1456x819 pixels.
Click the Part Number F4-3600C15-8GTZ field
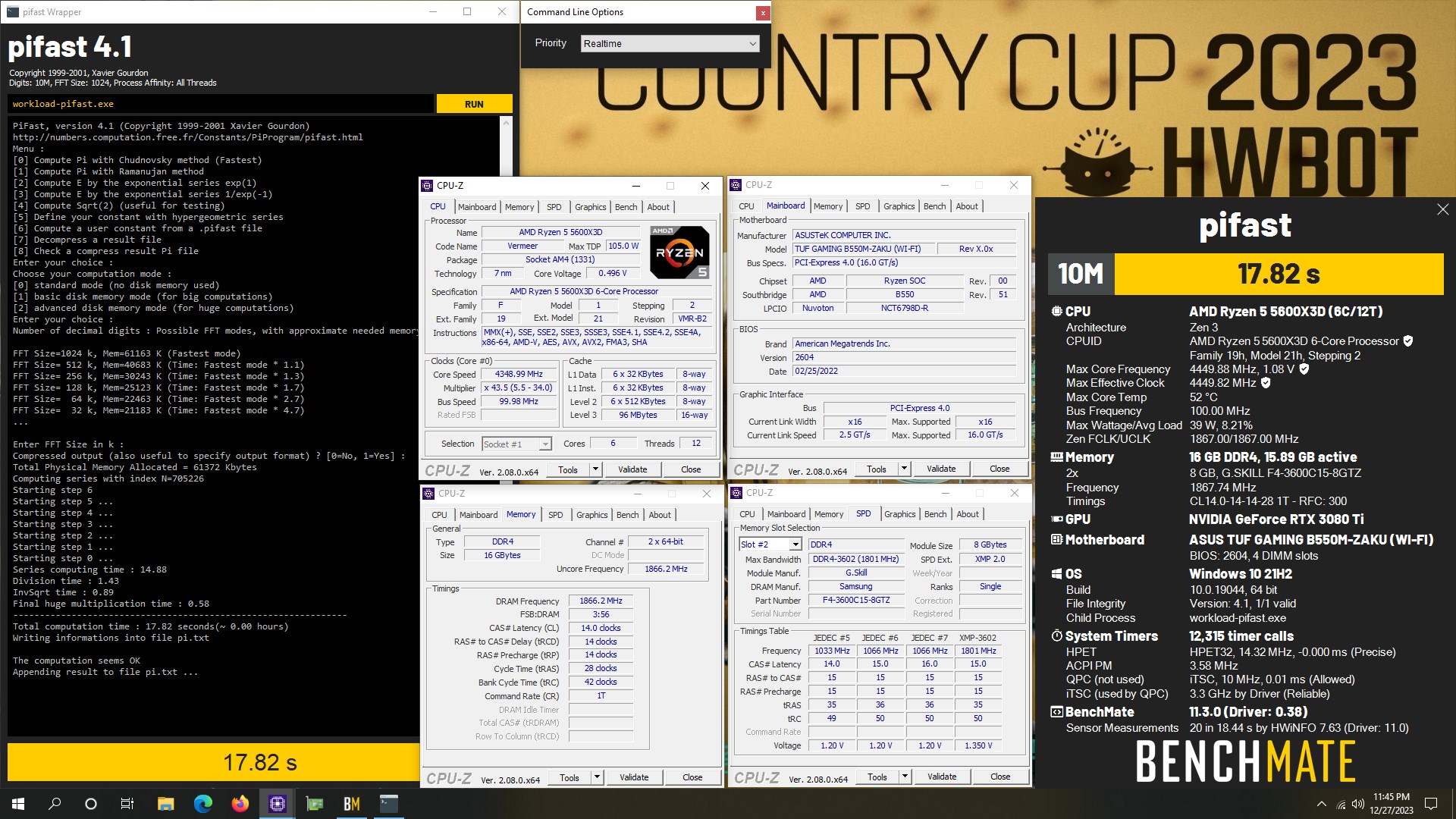(x=856, y=600)
